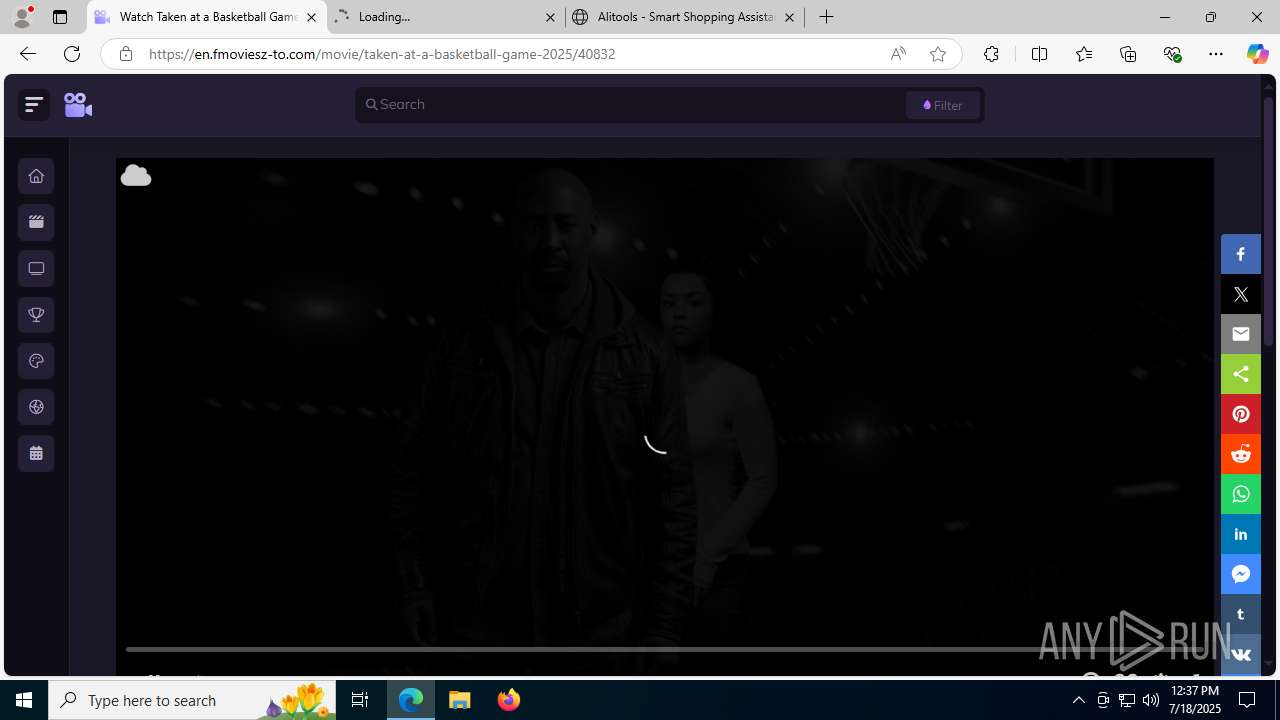Open Copilot sidebar
The image size is (1280, 720).
pyautogui.click(x=1257, y=54)
